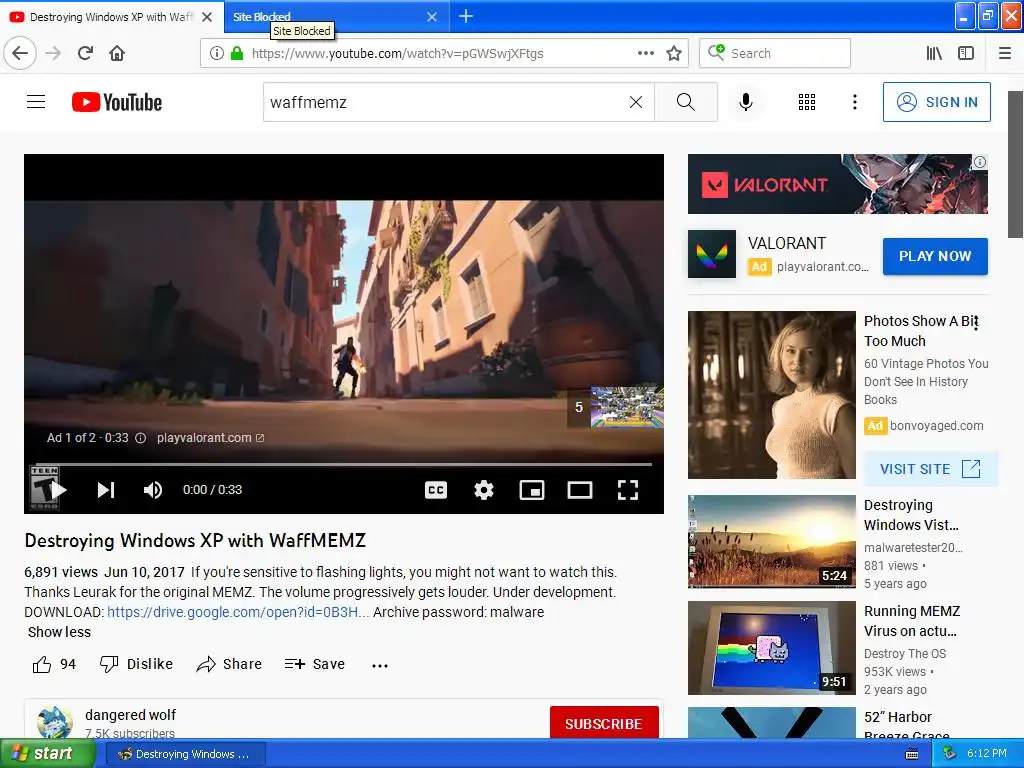Click PLAY NOW for Valorant ad
The image size is (1024, 768).
point(935,256)
